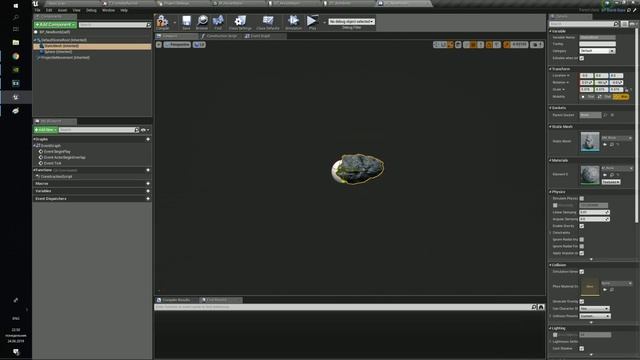Click the Textures button under material

(x=611, y=182)
